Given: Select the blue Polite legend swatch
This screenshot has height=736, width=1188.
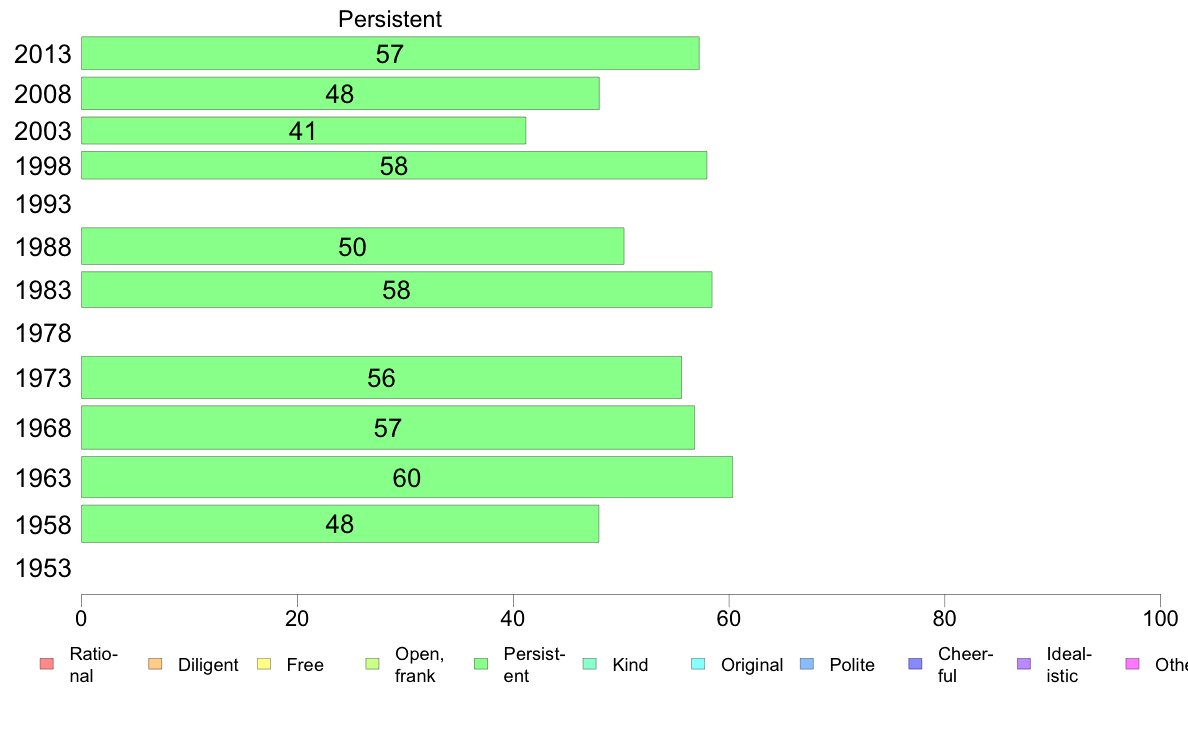Looking at the screenshot, I should (x=807, y=664).
